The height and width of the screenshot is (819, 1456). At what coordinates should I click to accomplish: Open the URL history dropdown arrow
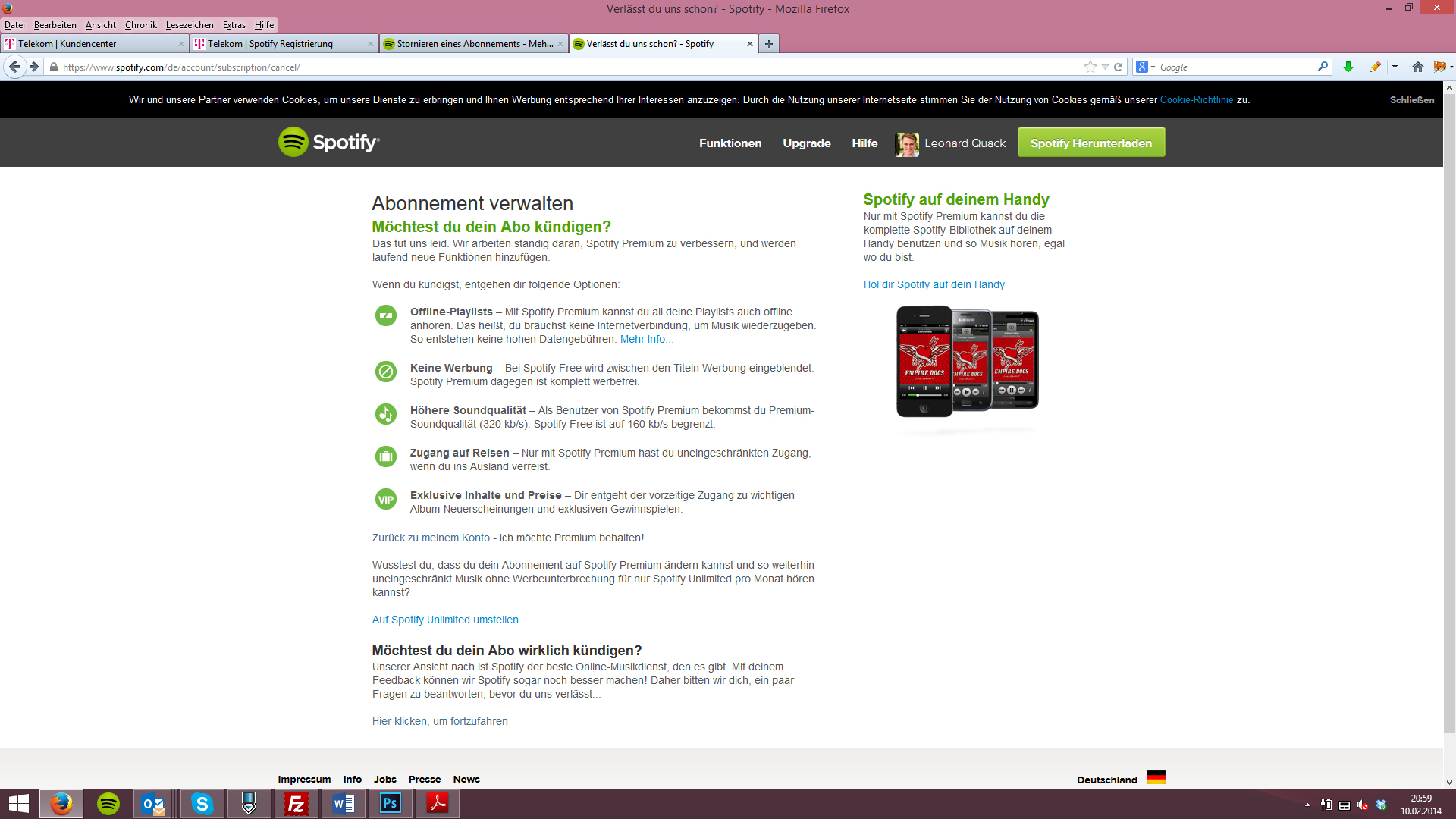point(1105,67)
